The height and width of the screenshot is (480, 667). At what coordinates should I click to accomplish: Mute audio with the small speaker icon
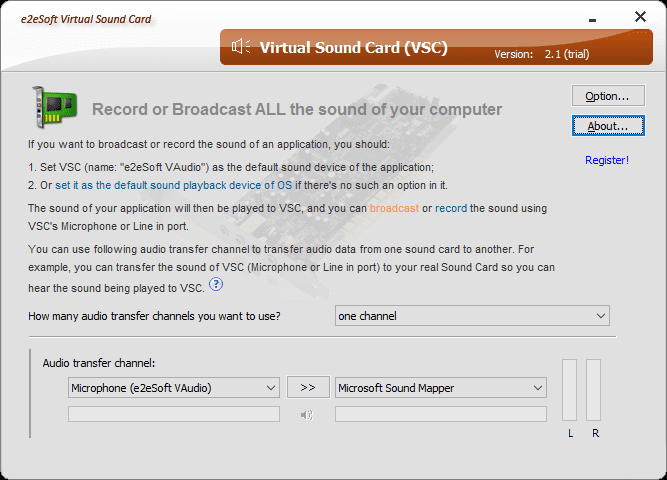tap(307, 415)
